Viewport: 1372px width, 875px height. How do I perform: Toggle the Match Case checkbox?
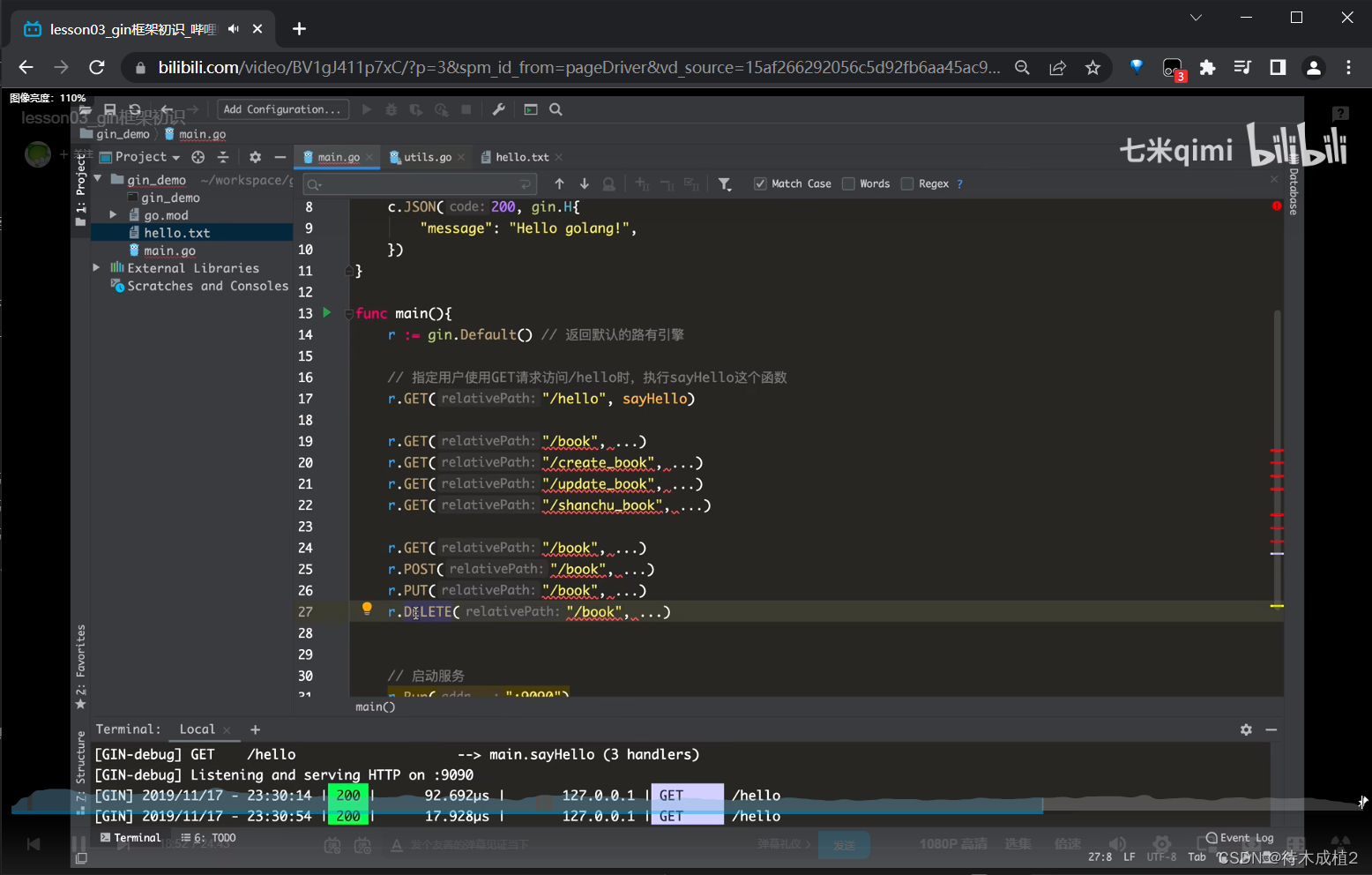pos(760,183)
